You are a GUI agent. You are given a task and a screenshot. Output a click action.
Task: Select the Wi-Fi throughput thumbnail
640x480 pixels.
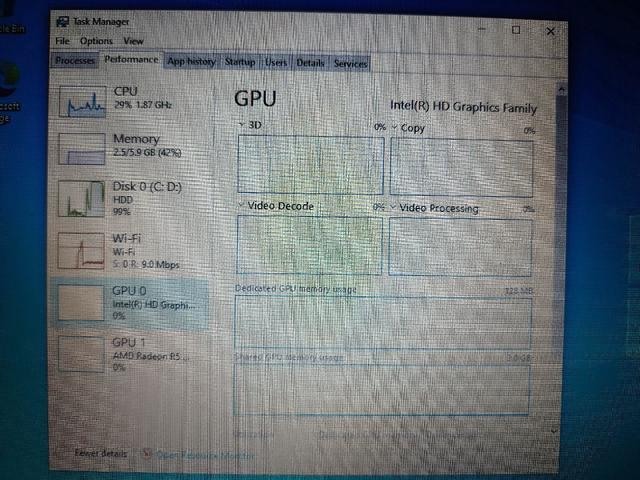click(x=81, y=251)
